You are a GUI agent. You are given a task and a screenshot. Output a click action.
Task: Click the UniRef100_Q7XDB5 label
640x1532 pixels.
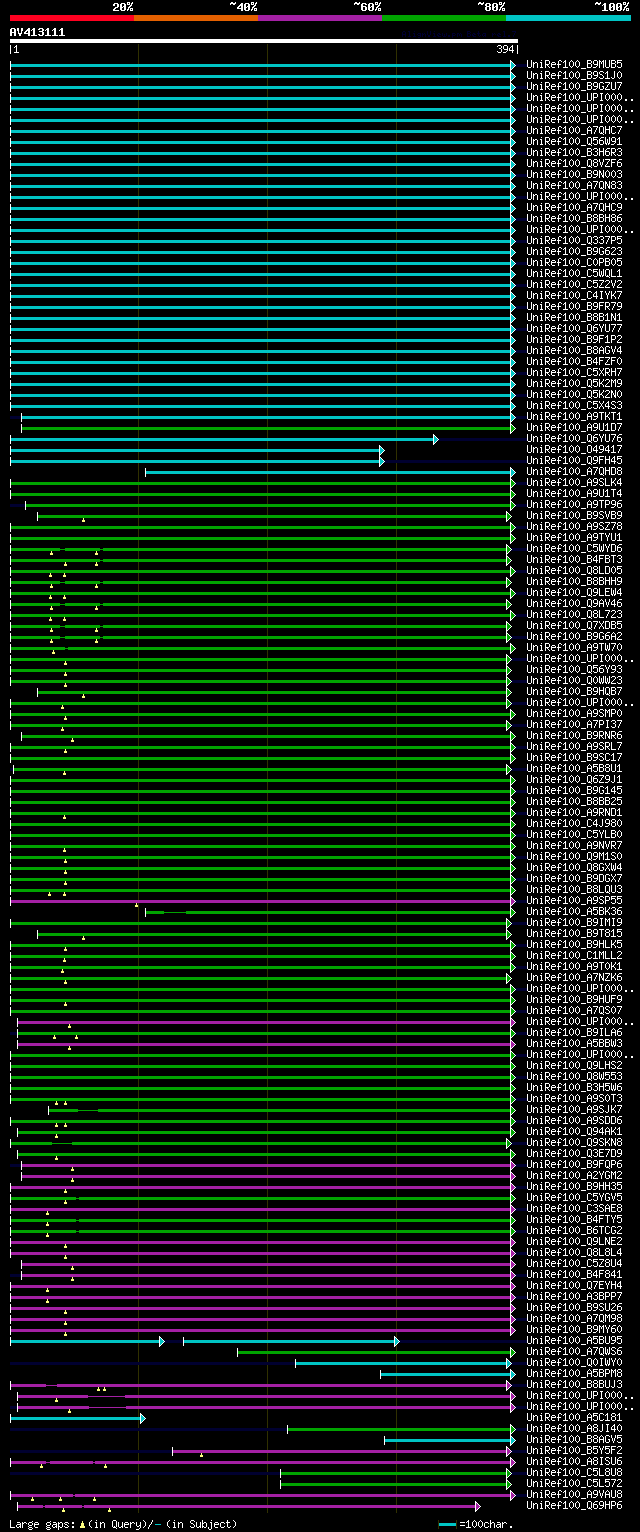point(574,625)
